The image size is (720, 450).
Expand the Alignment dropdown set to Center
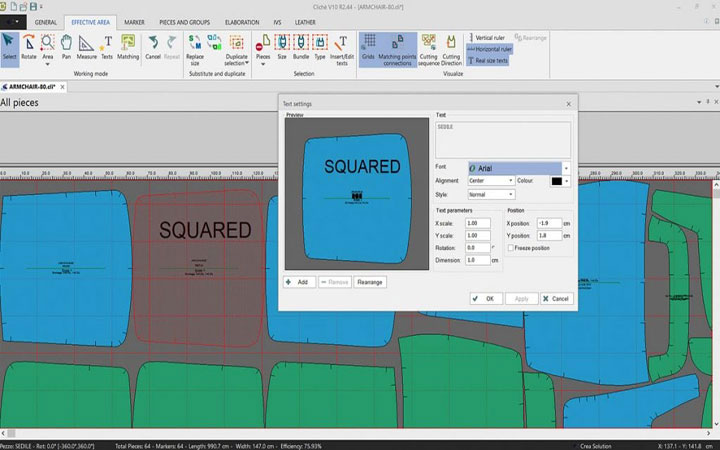point(490,181)
